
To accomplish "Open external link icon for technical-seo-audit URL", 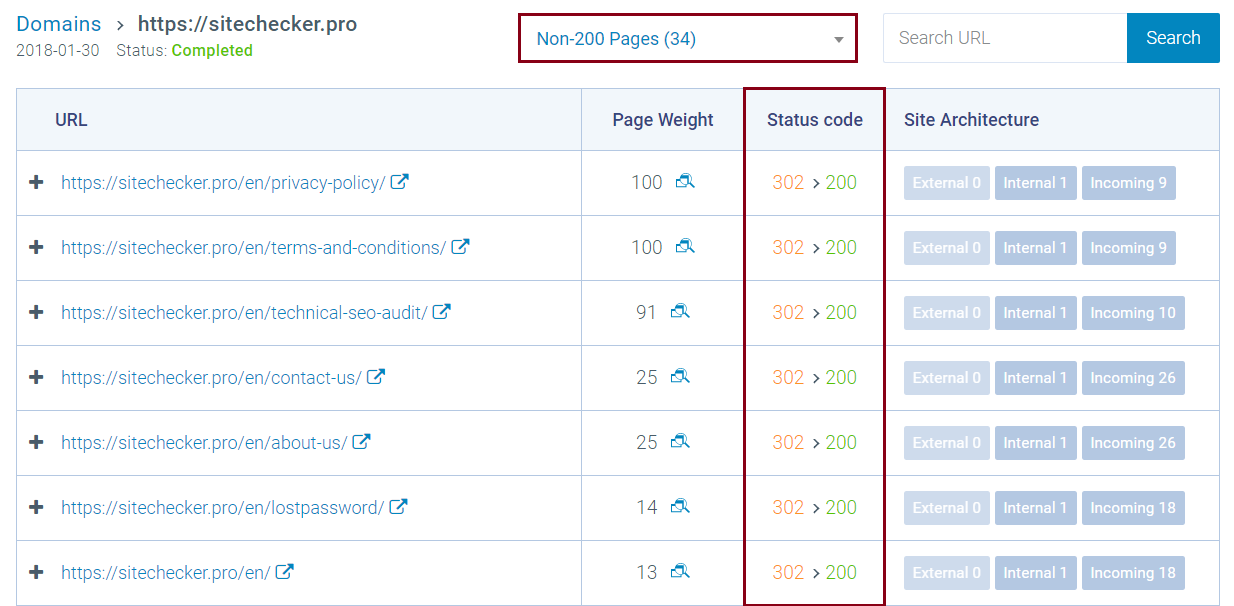I will tap(441, 312).
